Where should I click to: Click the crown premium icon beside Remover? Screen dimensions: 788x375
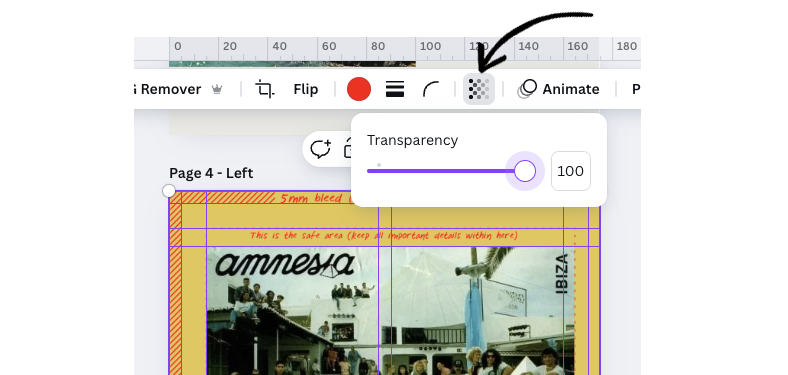click(x=217, y=89)
